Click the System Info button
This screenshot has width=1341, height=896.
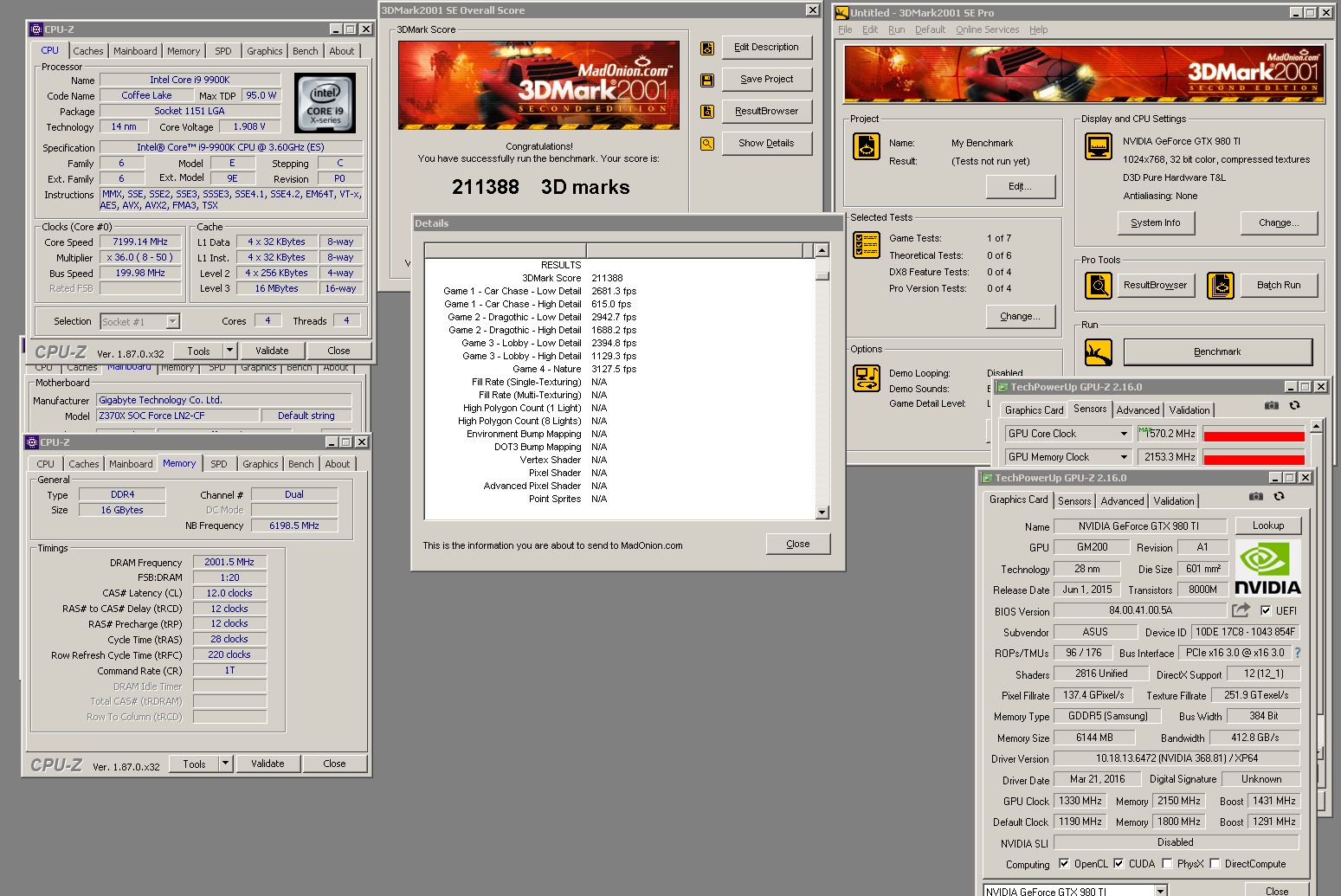(x=1155, y=222)
